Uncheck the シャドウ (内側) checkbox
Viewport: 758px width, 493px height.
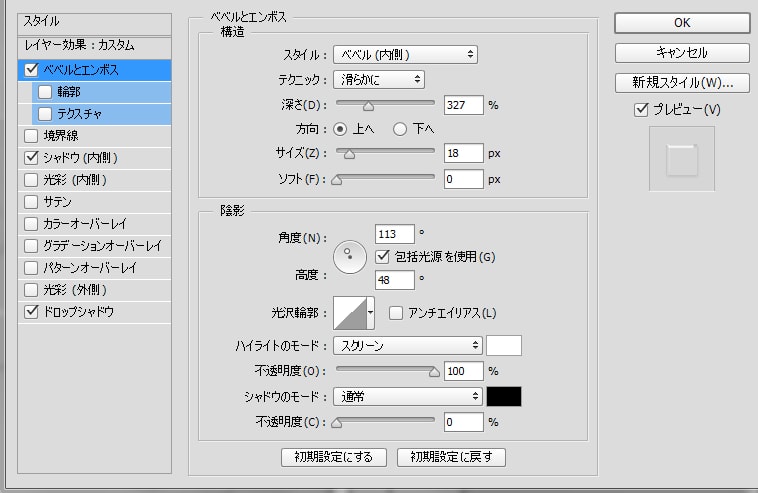pos(31,158)
